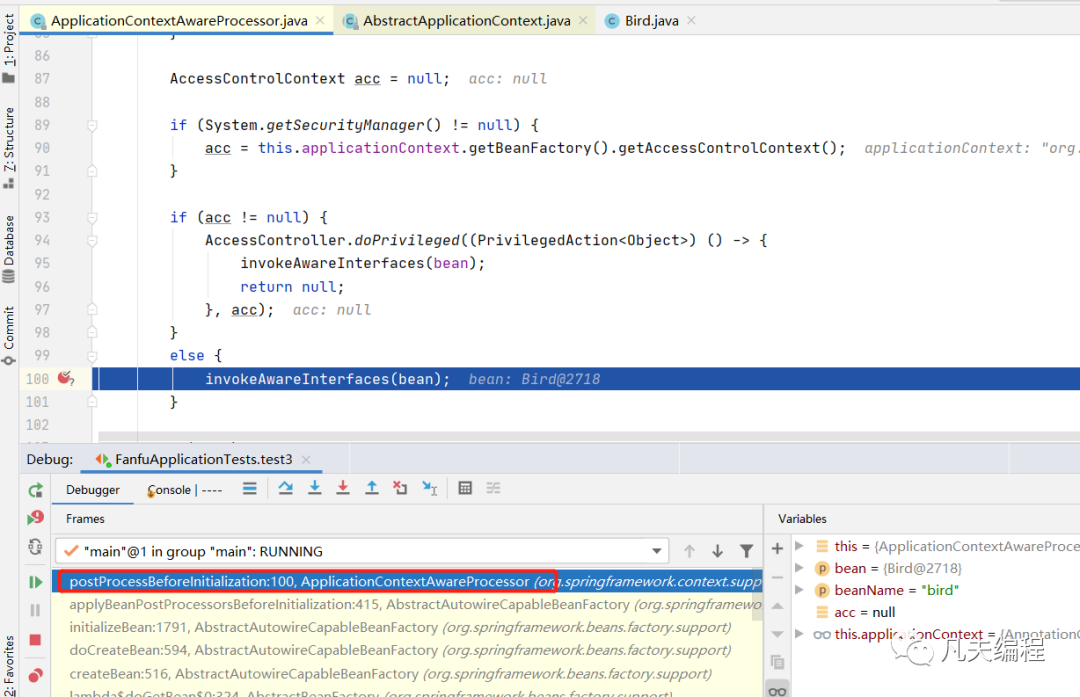
Task: Click the debug settings gear icon
Action: click(x=36, y=547)
